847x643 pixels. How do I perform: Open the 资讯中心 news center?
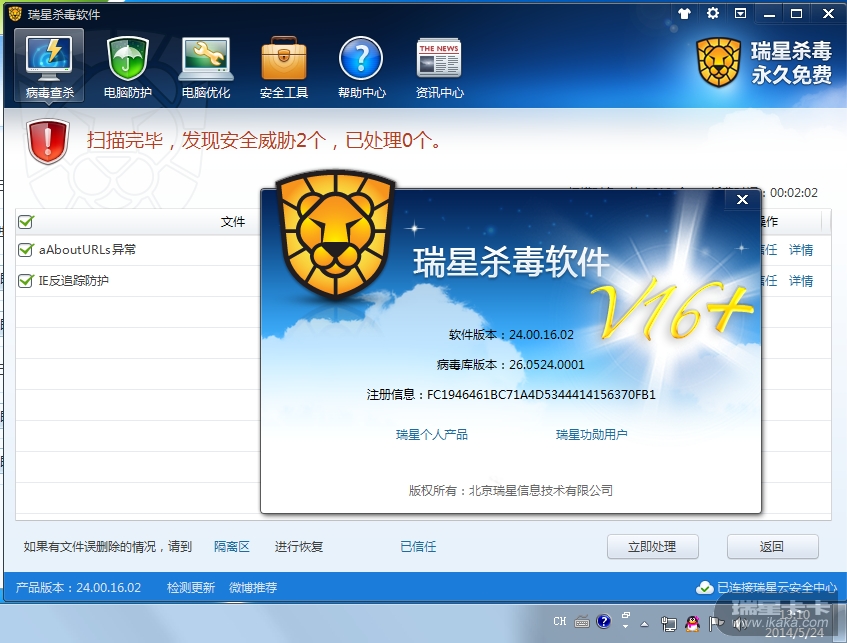point(439,68)
